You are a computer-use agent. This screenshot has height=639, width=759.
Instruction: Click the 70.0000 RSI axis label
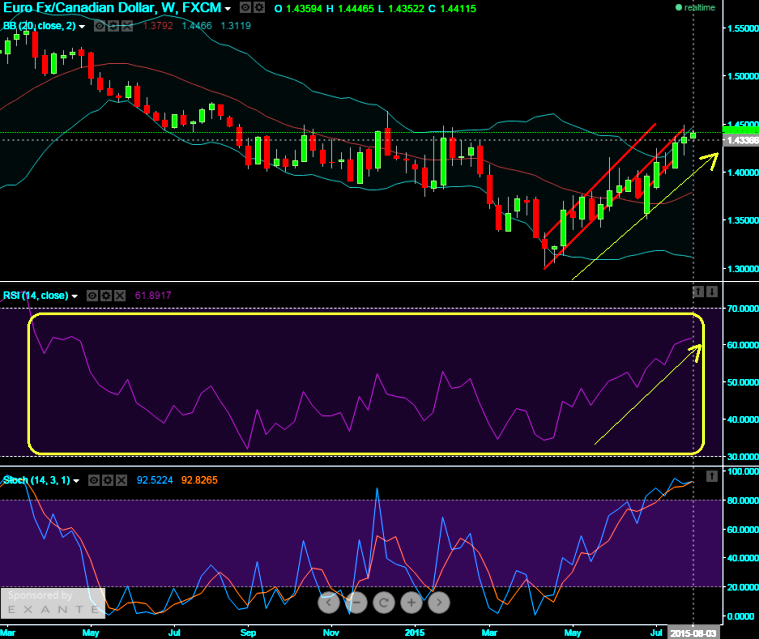(x=743, y=308)
